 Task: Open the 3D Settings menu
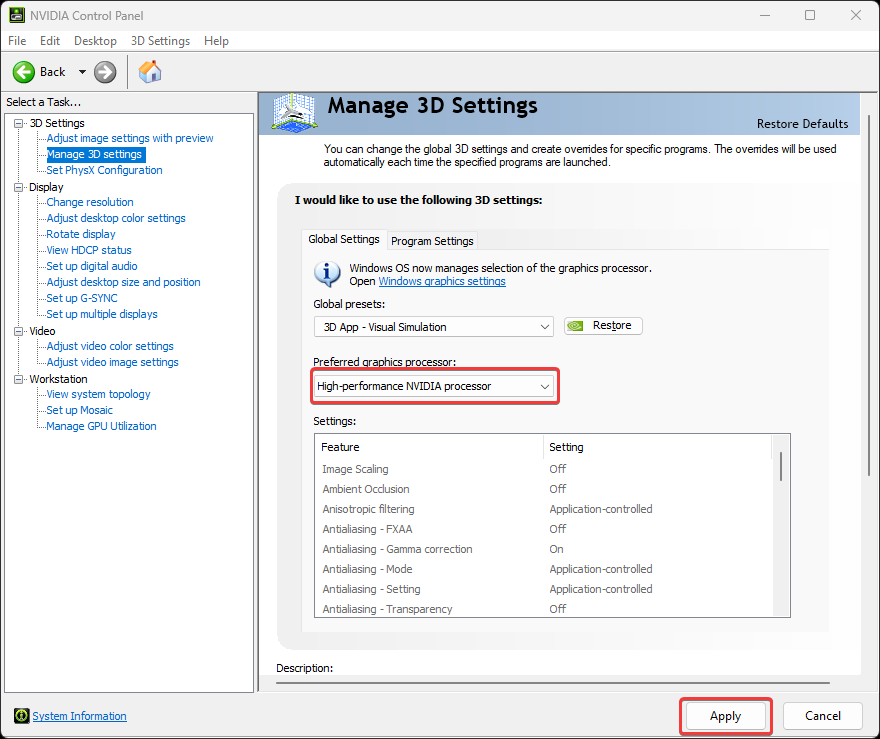click(160, 41)
